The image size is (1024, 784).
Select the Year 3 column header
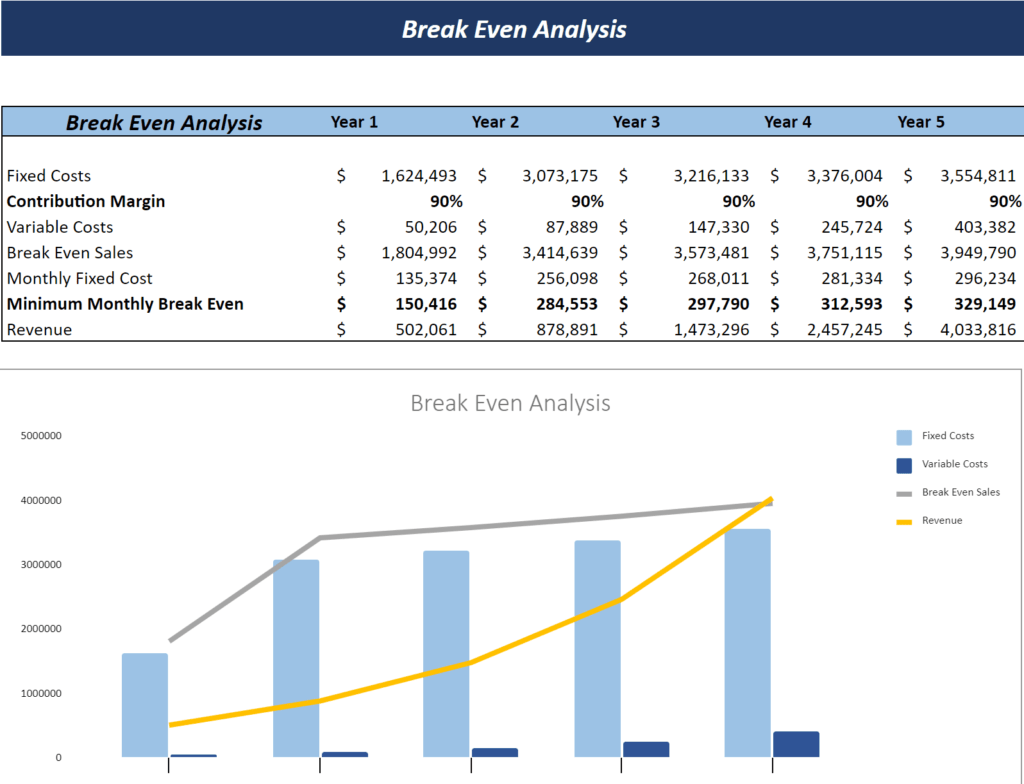[x=637, y=121]
